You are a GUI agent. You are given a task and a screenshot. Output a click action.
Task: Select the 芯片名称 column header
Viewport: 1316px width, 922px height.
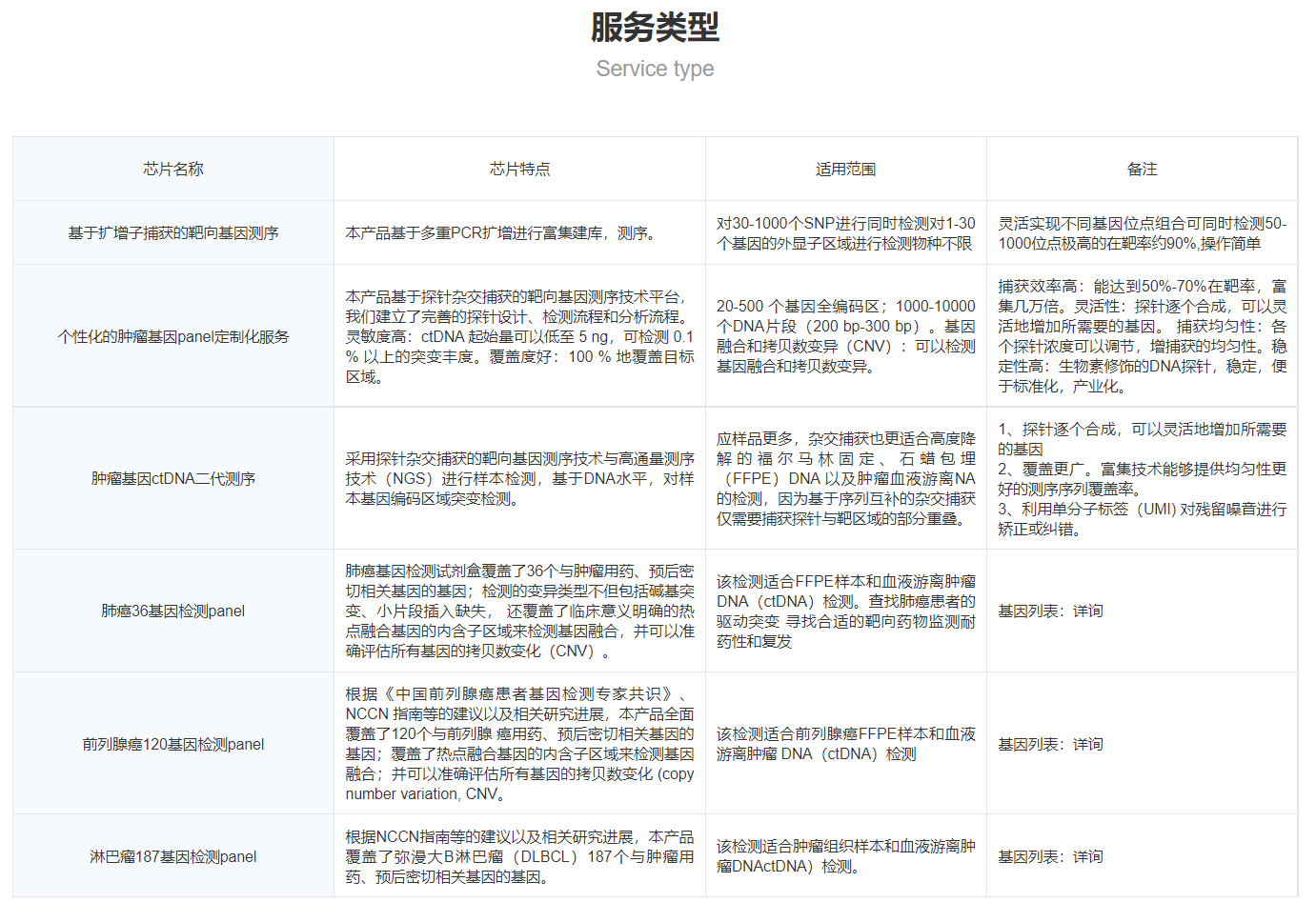(x=173, y=169)
